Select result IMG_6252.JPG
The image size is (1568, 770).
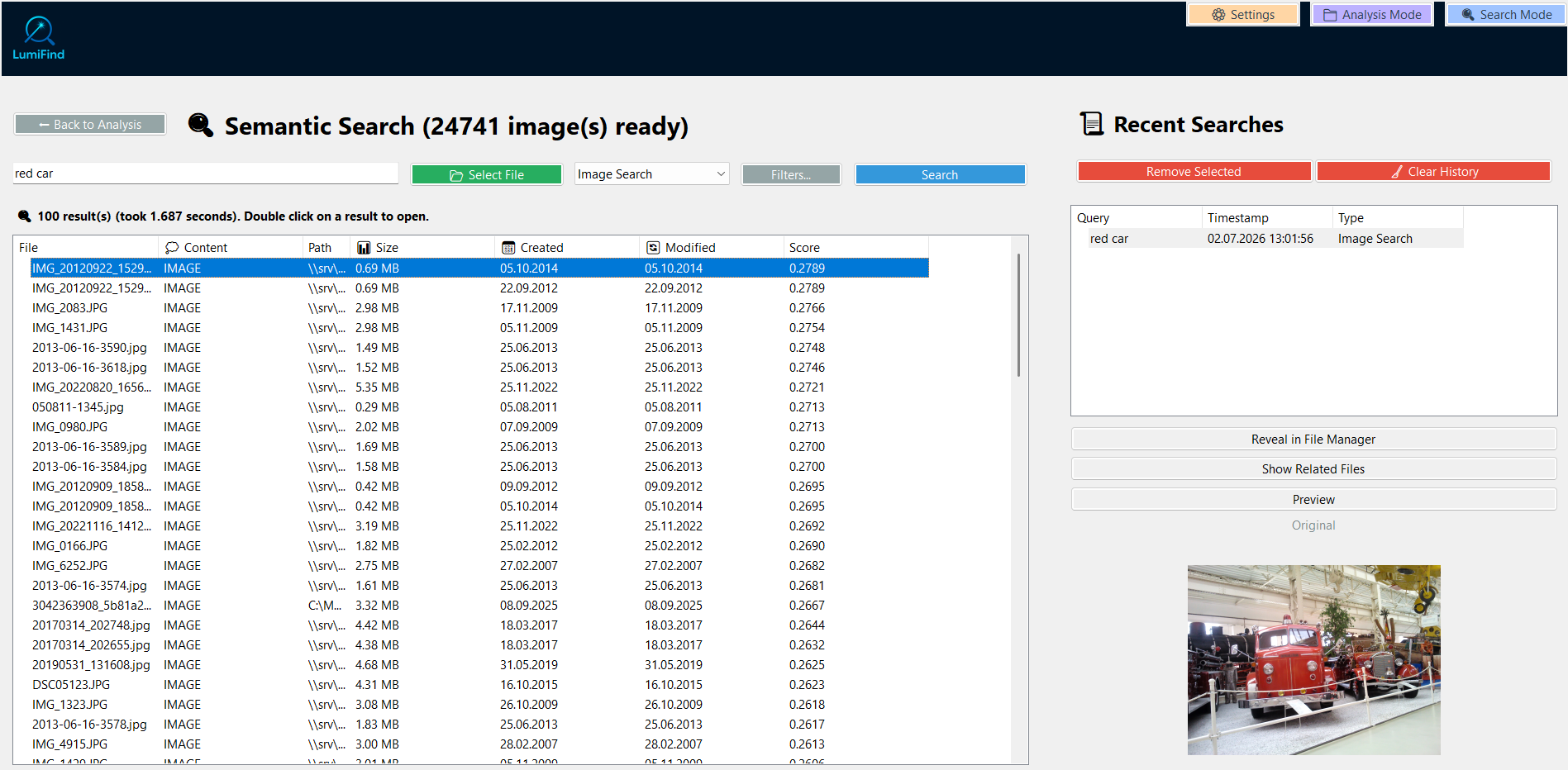click(479, 566)
